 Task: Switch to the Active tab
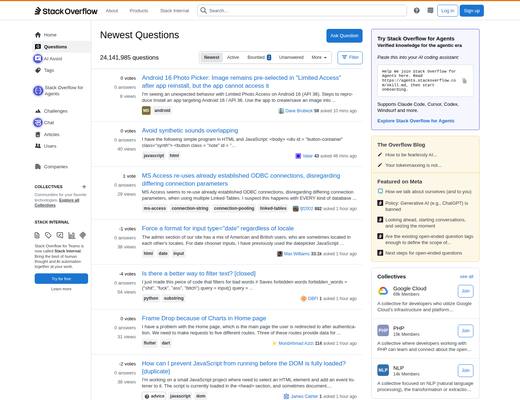[x=233, y=57]
